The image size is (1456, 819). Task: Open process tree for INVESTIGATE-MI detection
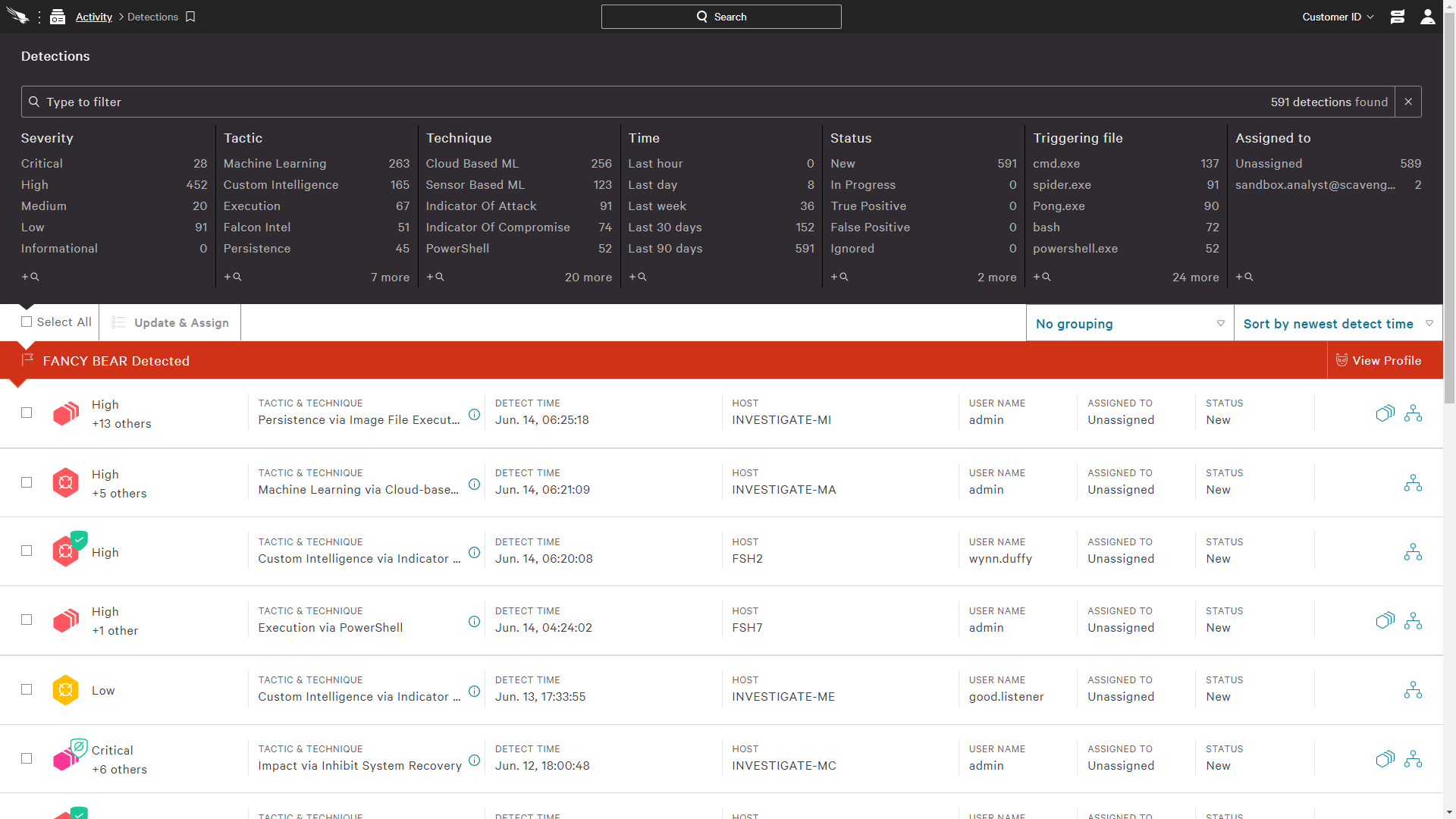click(x=1413, y=413)
